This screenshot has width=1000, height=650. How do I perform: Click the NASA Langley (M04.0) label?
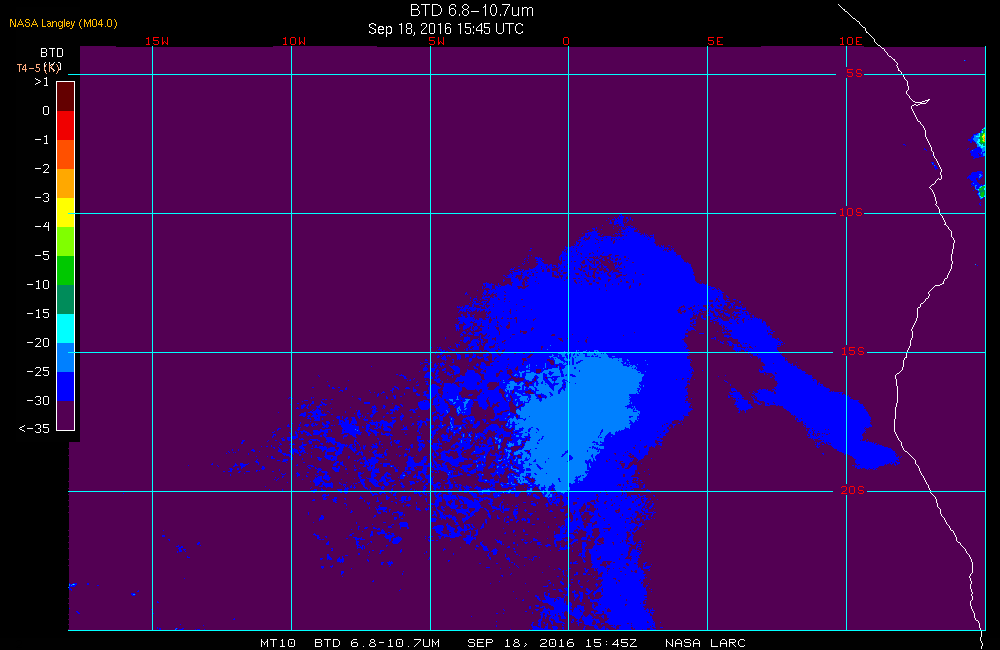coord(63,23)
